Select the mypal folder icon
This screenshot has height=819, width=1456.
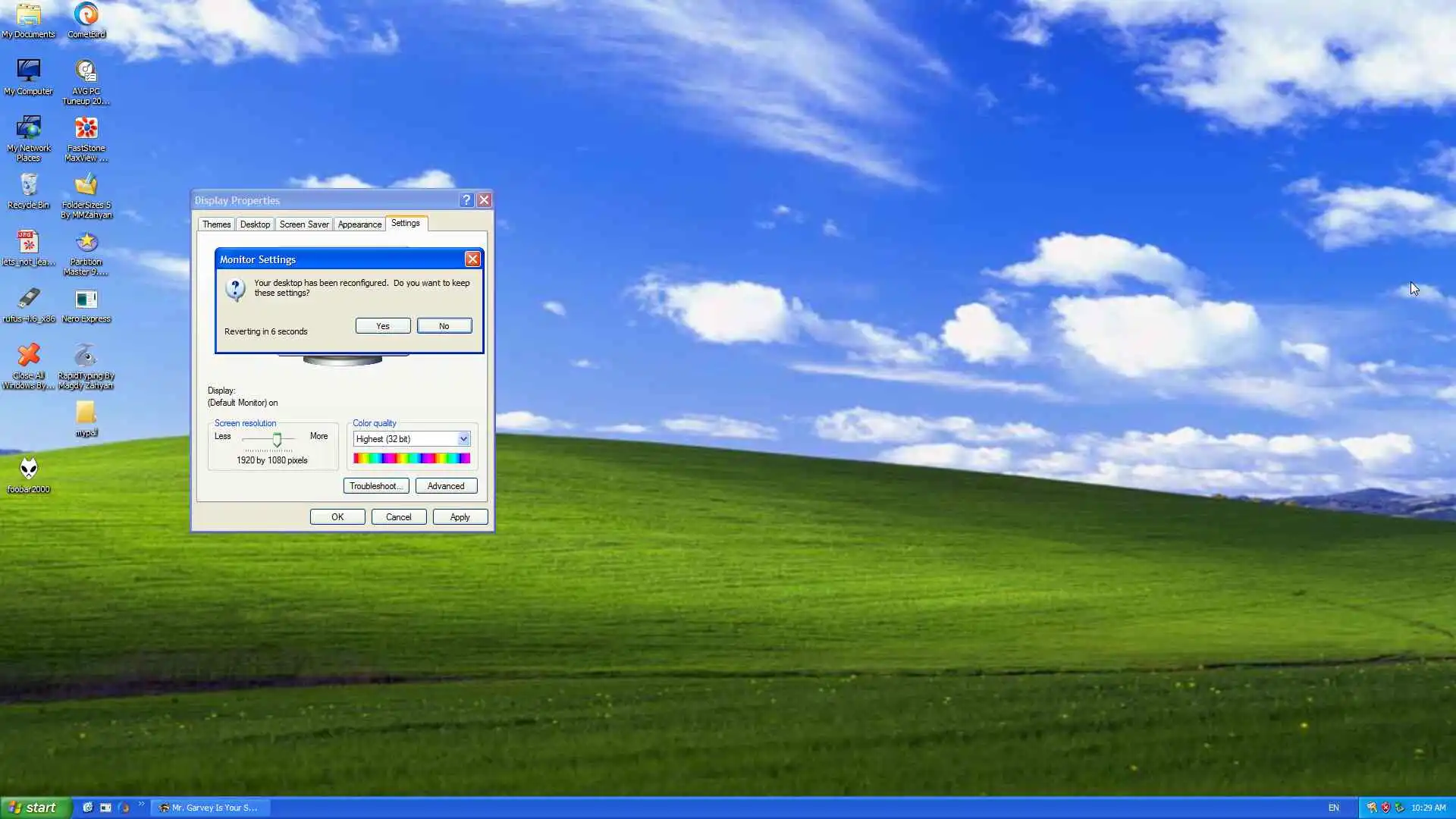[86, 413]
